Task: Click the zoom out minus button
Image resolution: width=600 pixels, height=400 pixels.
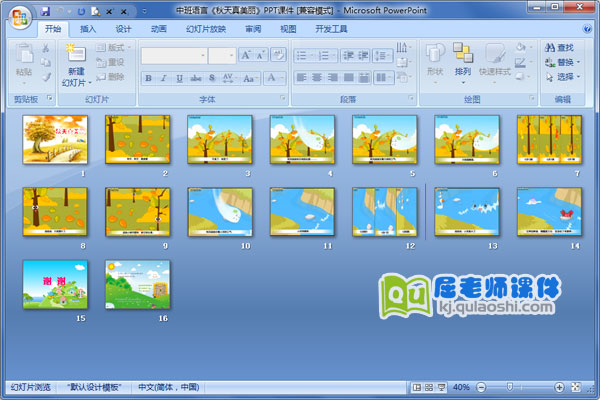Action: 483,387
